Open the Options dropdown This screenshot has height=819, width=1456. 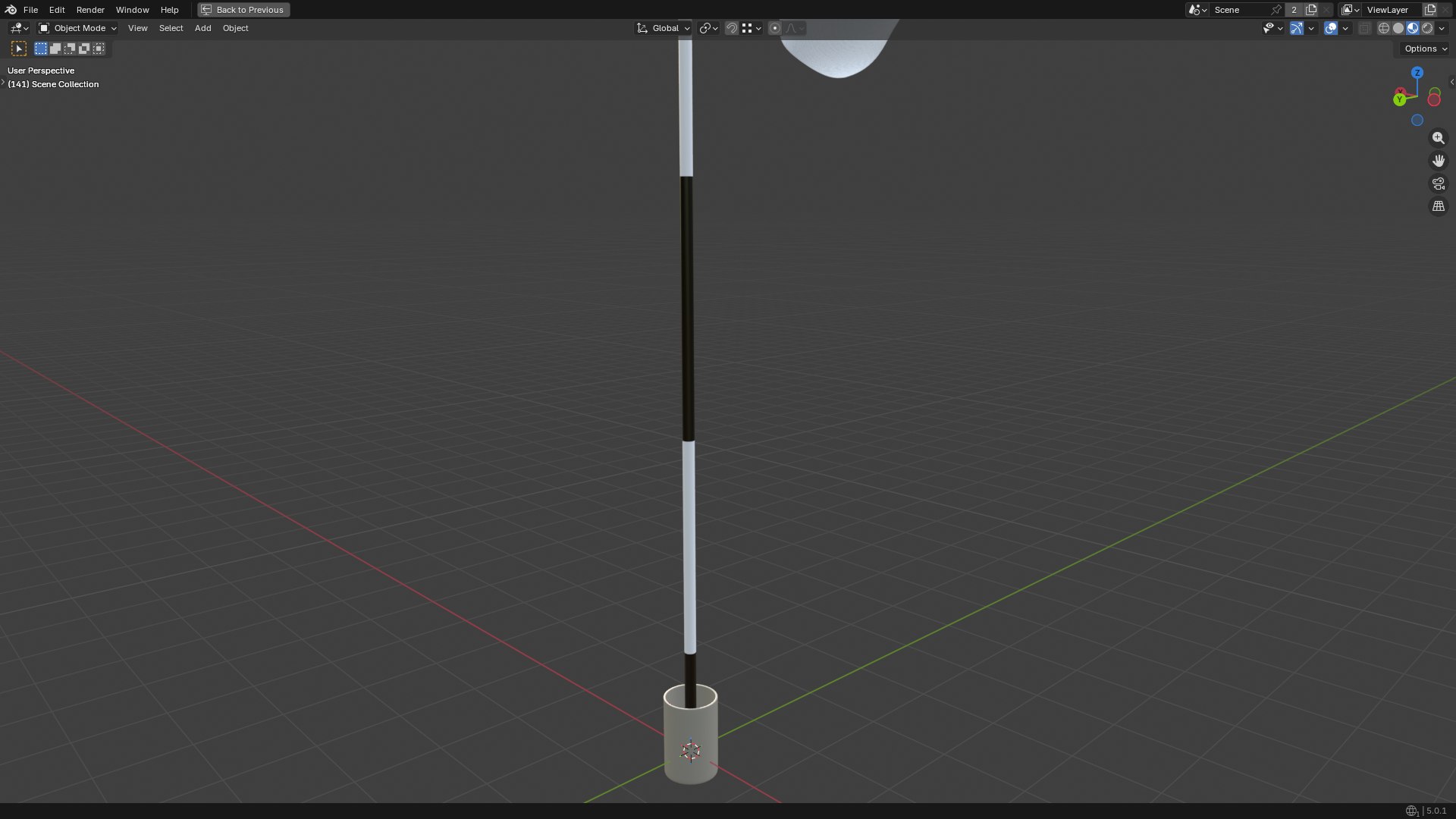(x=1426, y=49)
